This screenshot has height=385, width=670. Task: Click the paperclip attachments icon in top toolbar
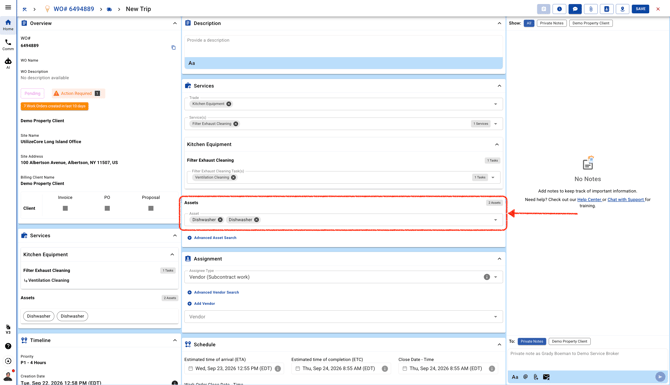pos(591,9)
